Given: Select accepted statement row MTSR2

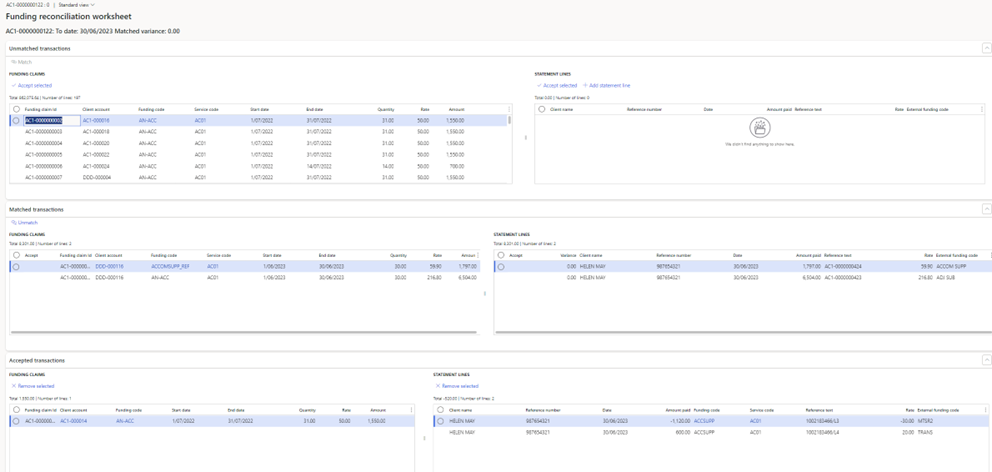Looking at the screenshot, I should pyautogui.click(x=440, y=421).
